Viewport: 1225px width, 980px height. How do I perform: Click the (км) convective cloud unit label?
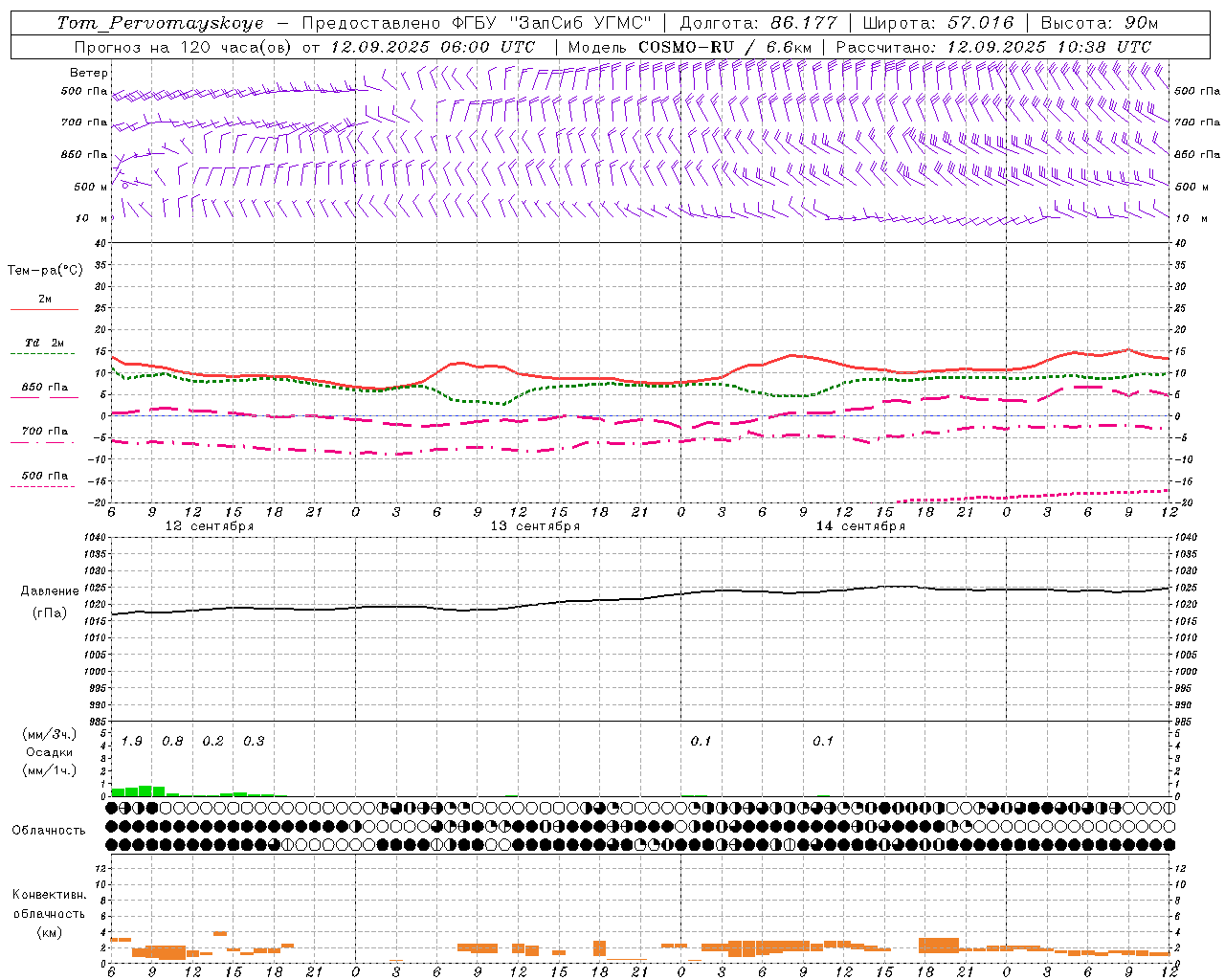50,932
